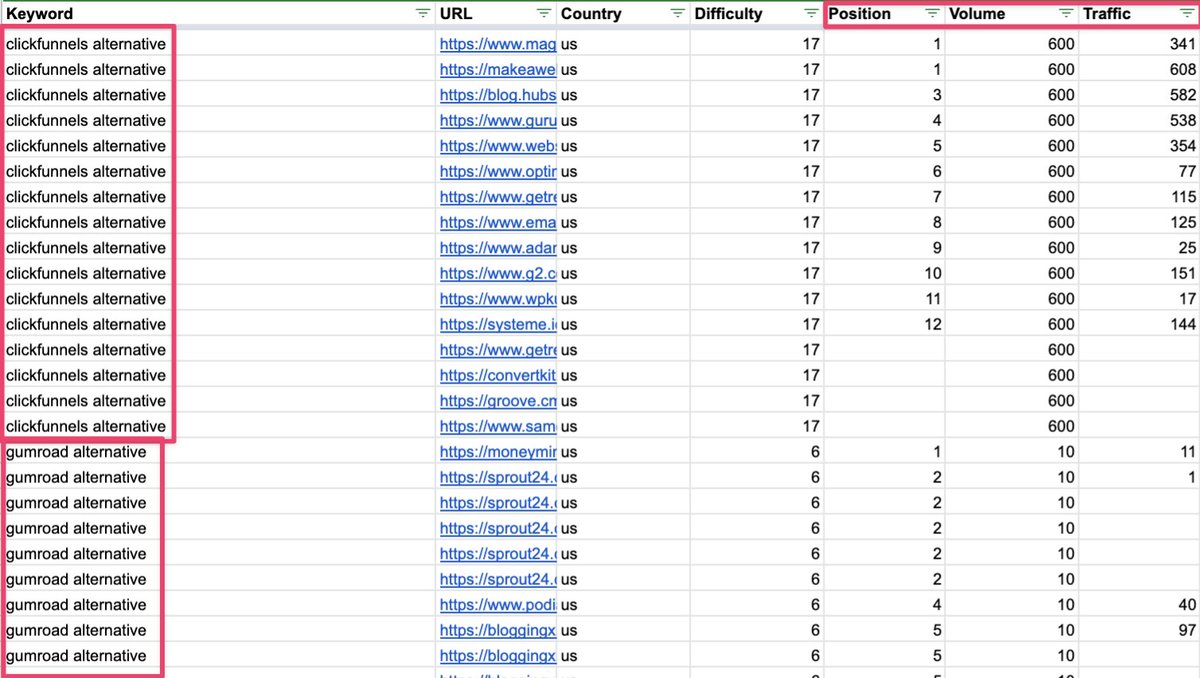Open the https://www.wpku link
Viewport: 1200px width, 678px height.
pyautogui.click(x=497, y=299)
